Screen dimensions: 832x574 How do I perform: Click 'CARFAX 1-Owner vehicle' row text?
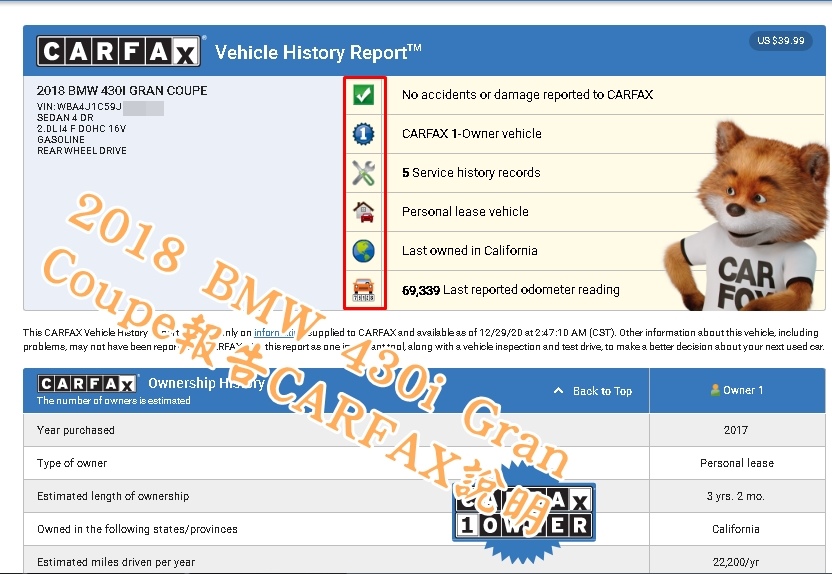click(472, 134)
